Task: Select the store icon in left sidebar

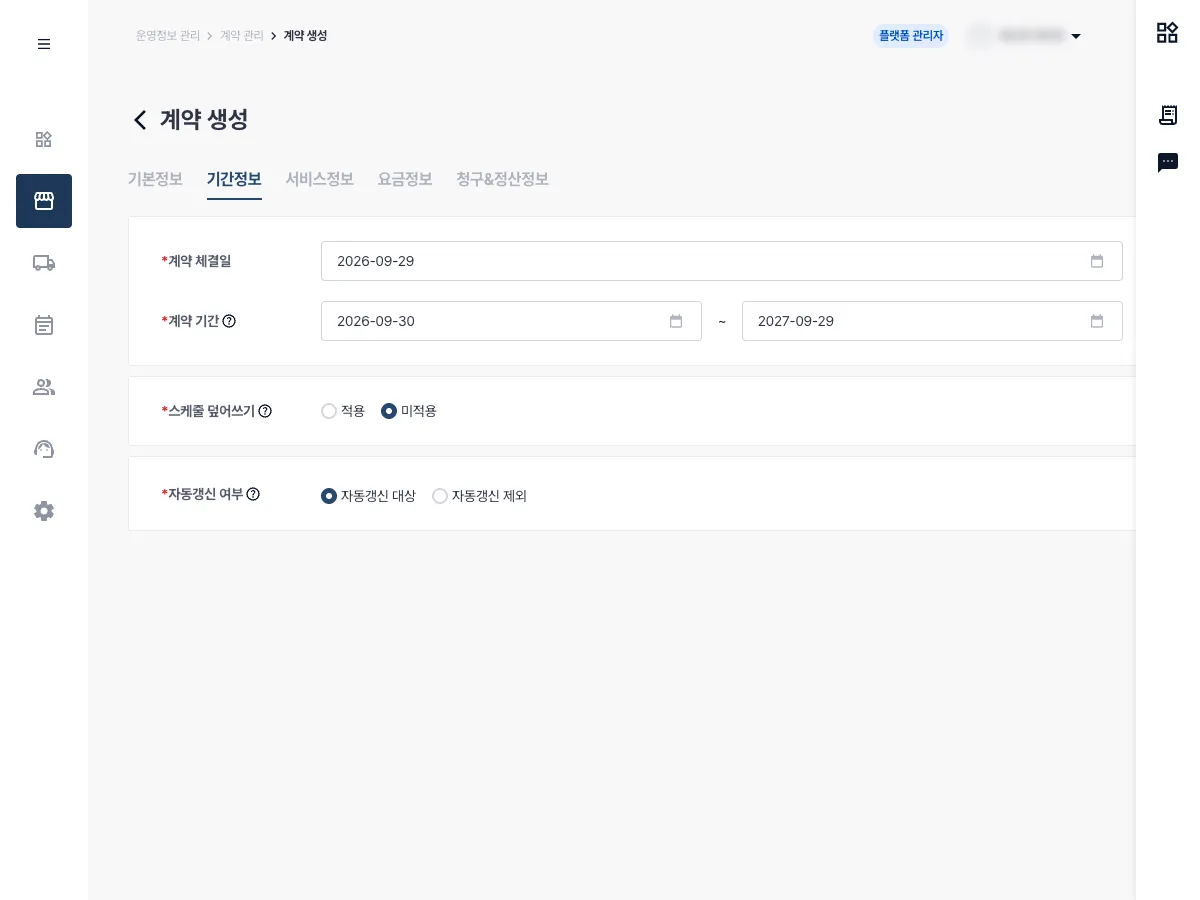Action: 44,201
